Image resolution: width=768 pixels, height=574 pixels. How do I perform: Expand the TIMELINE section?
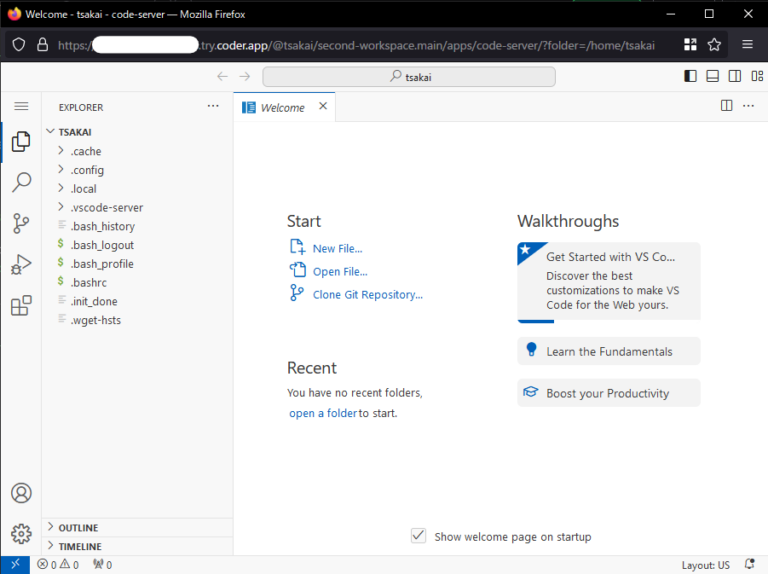80,547
